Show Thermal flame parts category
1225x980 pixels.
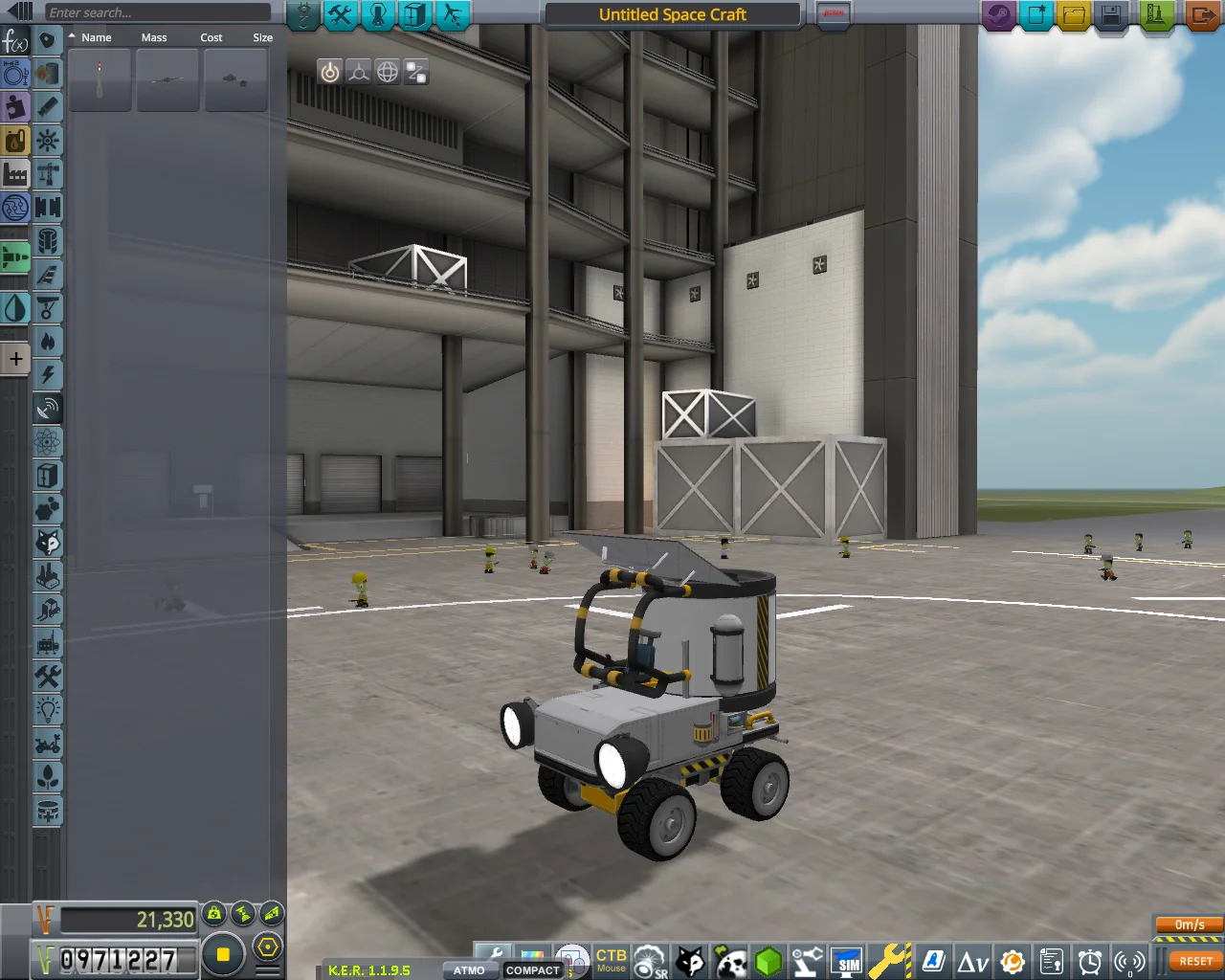pyautogui.click(x=48, y=342)
